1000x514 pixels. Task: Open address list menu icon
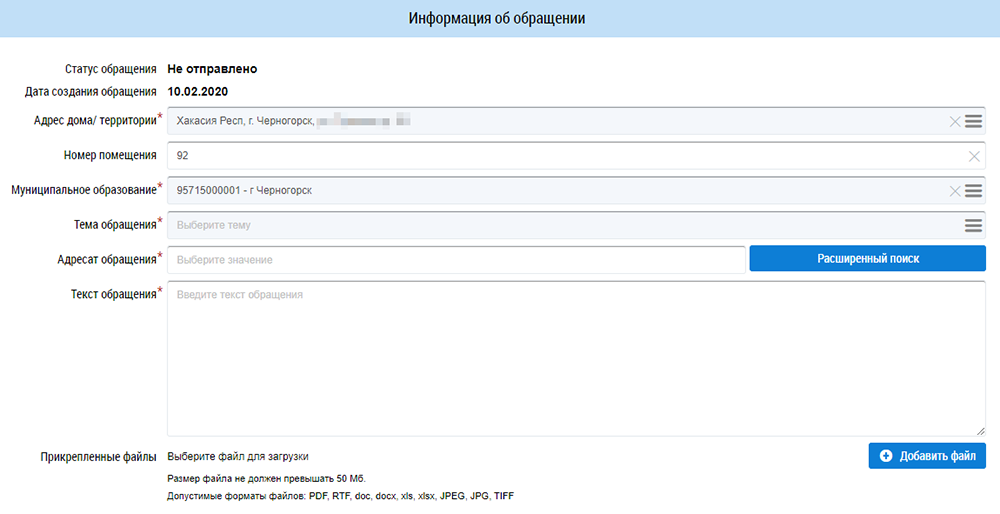point(973,121)
